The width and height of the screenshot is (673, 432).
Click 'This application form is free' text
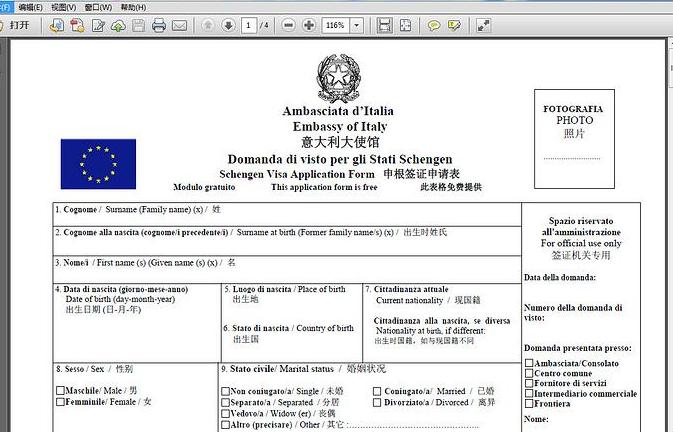point(324,187)
